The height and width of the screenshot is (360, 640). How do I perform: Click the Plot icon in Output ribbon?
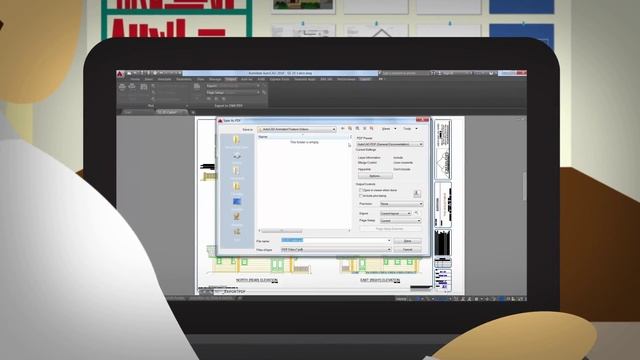pyautogui.click(x=122, y=87)
